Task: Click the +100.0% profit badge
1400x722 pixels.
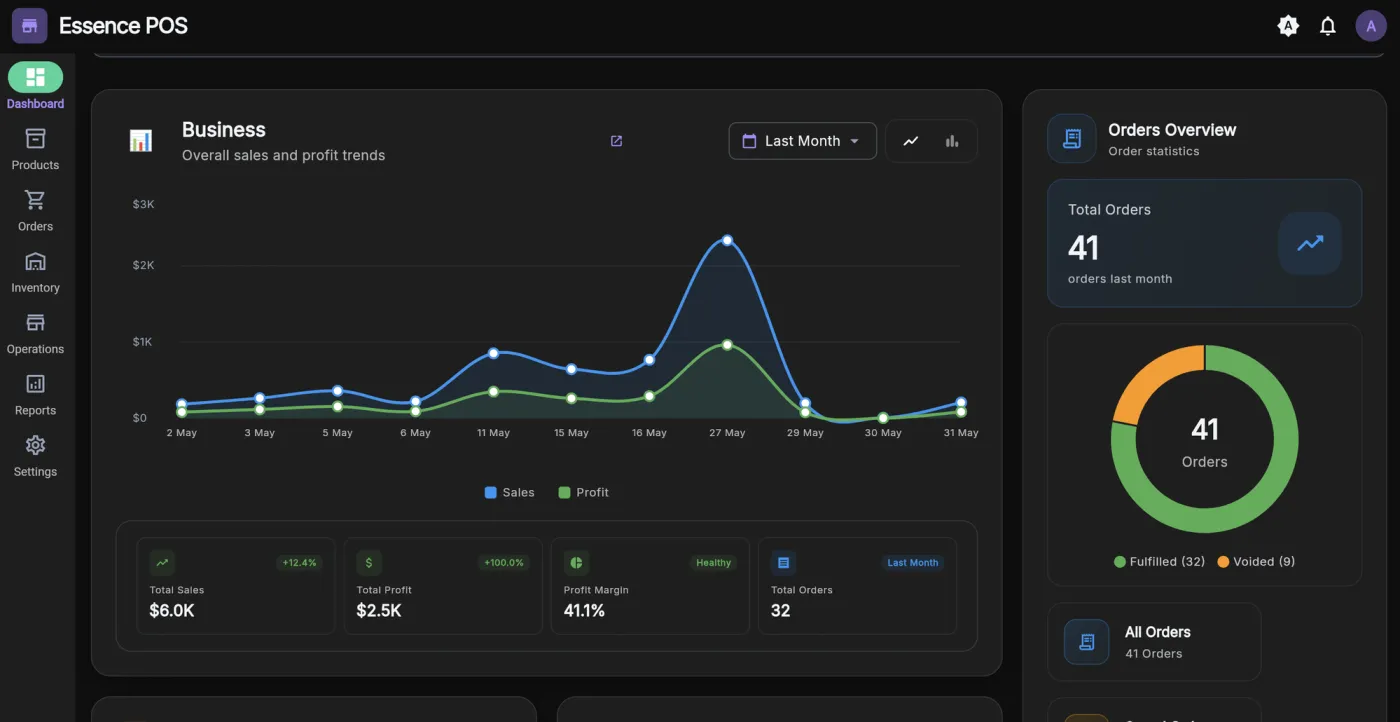Action: 503,563
